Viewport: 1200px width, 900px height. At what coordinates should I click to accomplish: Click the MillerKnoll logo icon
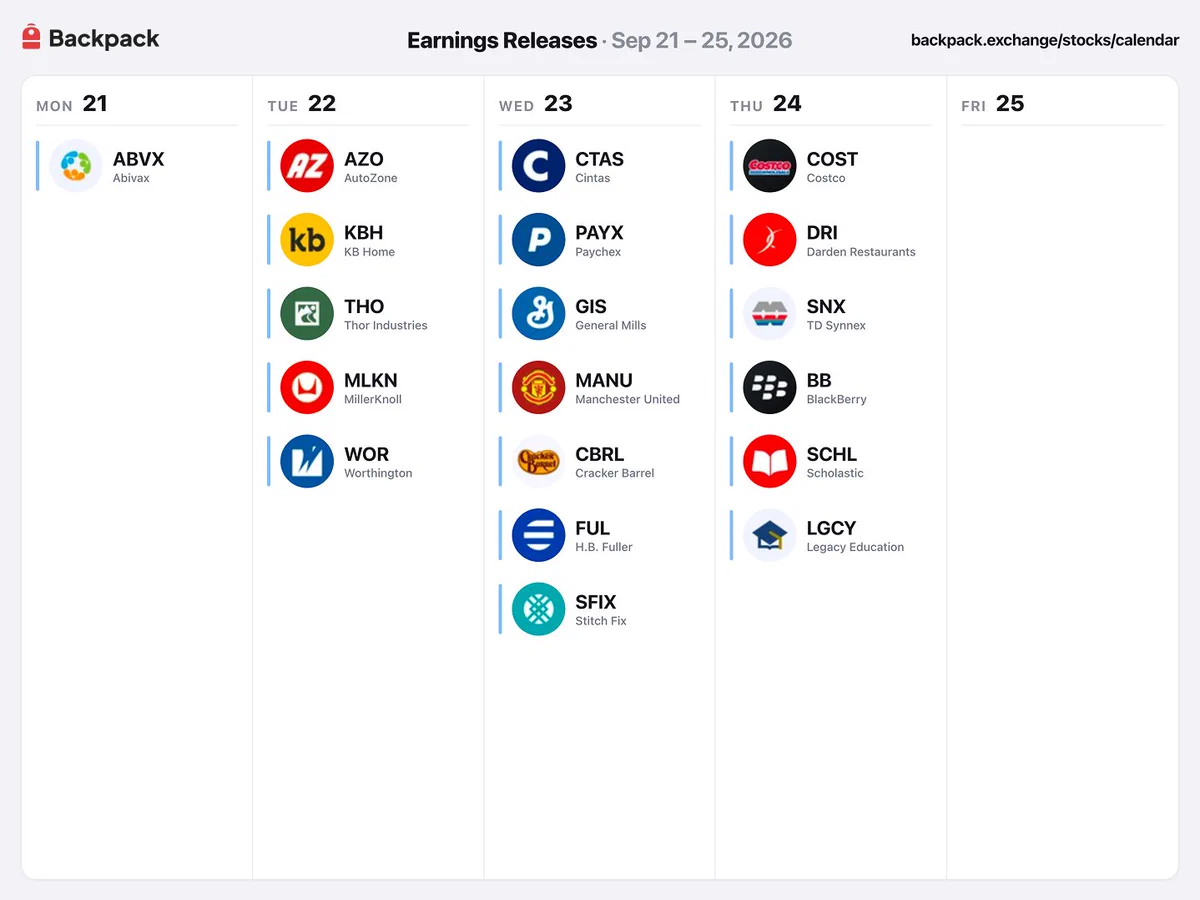[307, 388]
